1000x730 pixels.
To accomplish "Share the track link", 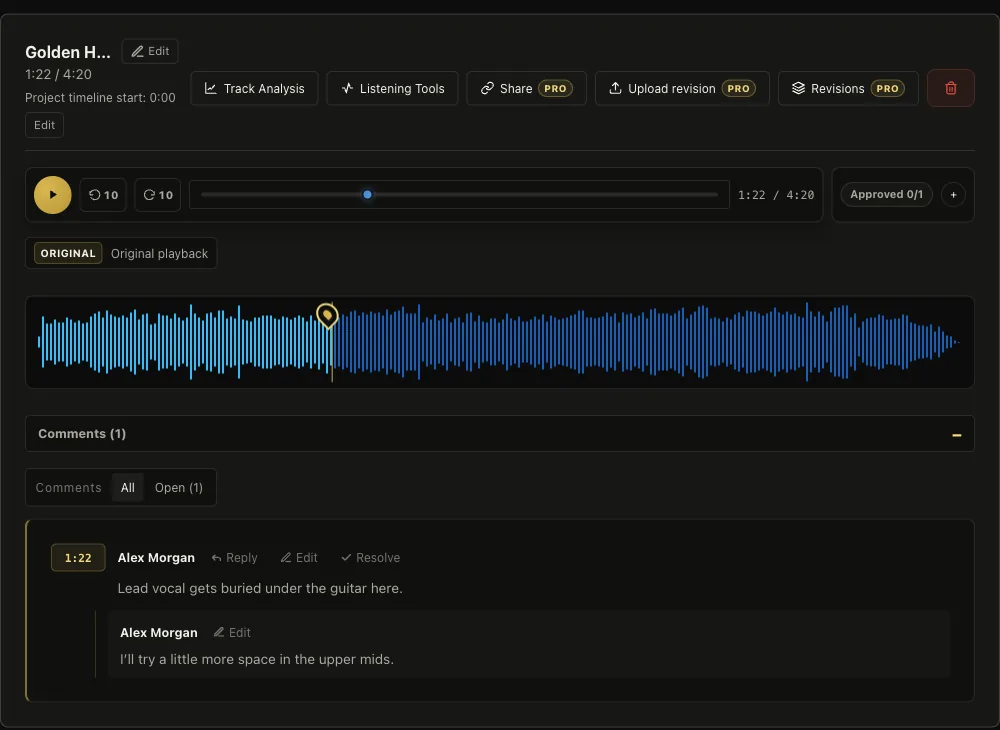I will [x=526, y=89].
